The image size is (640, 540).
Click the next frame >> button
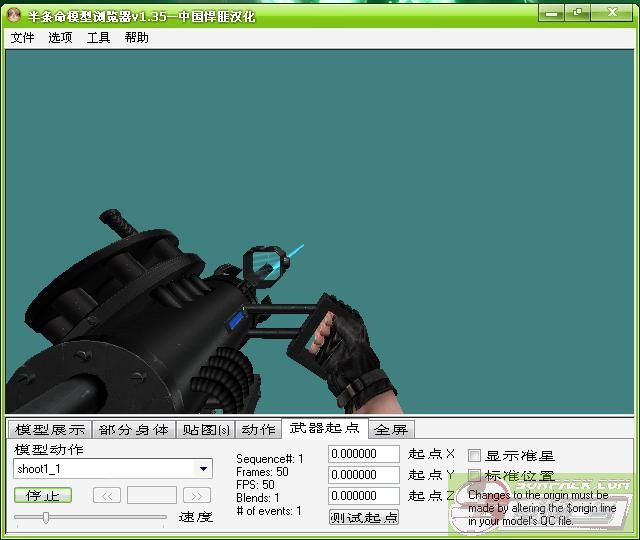[197, 495]
